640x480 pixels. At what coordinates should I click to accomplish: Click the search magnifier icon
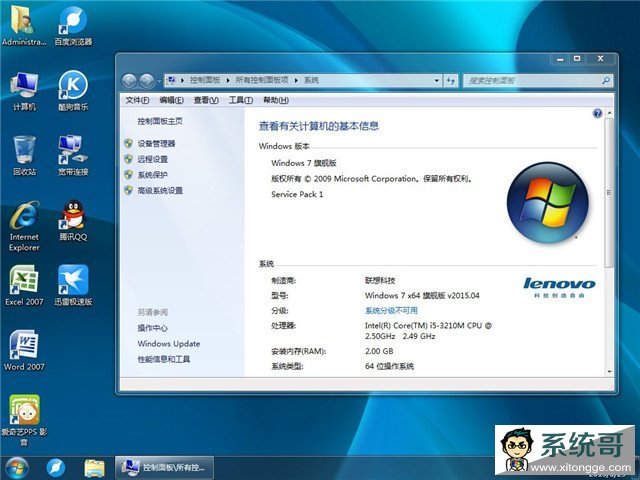(606, 80)
